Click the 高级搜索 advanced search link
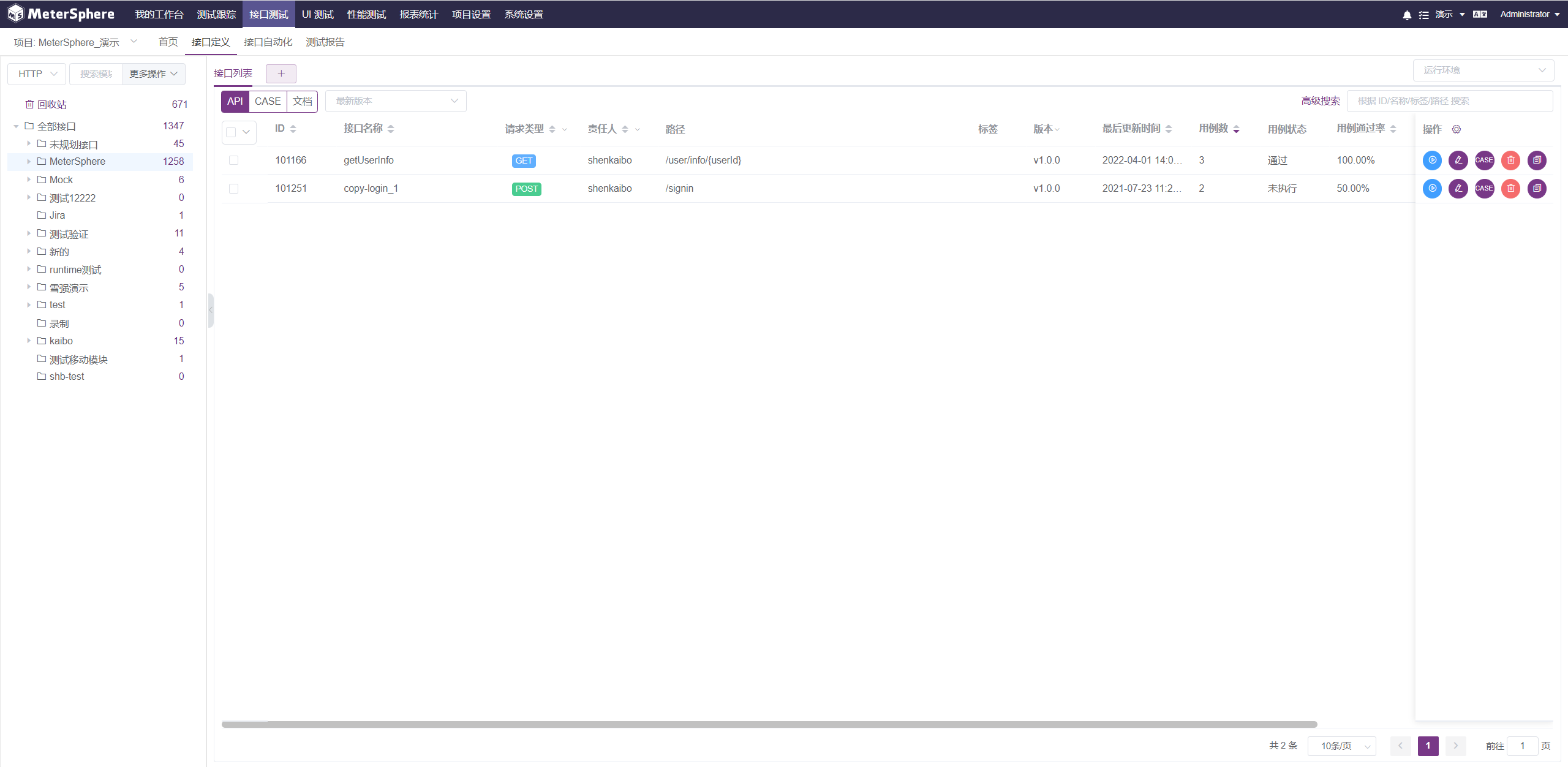The height and width of the screenshot is (767, 1568). coord(1320,101)
